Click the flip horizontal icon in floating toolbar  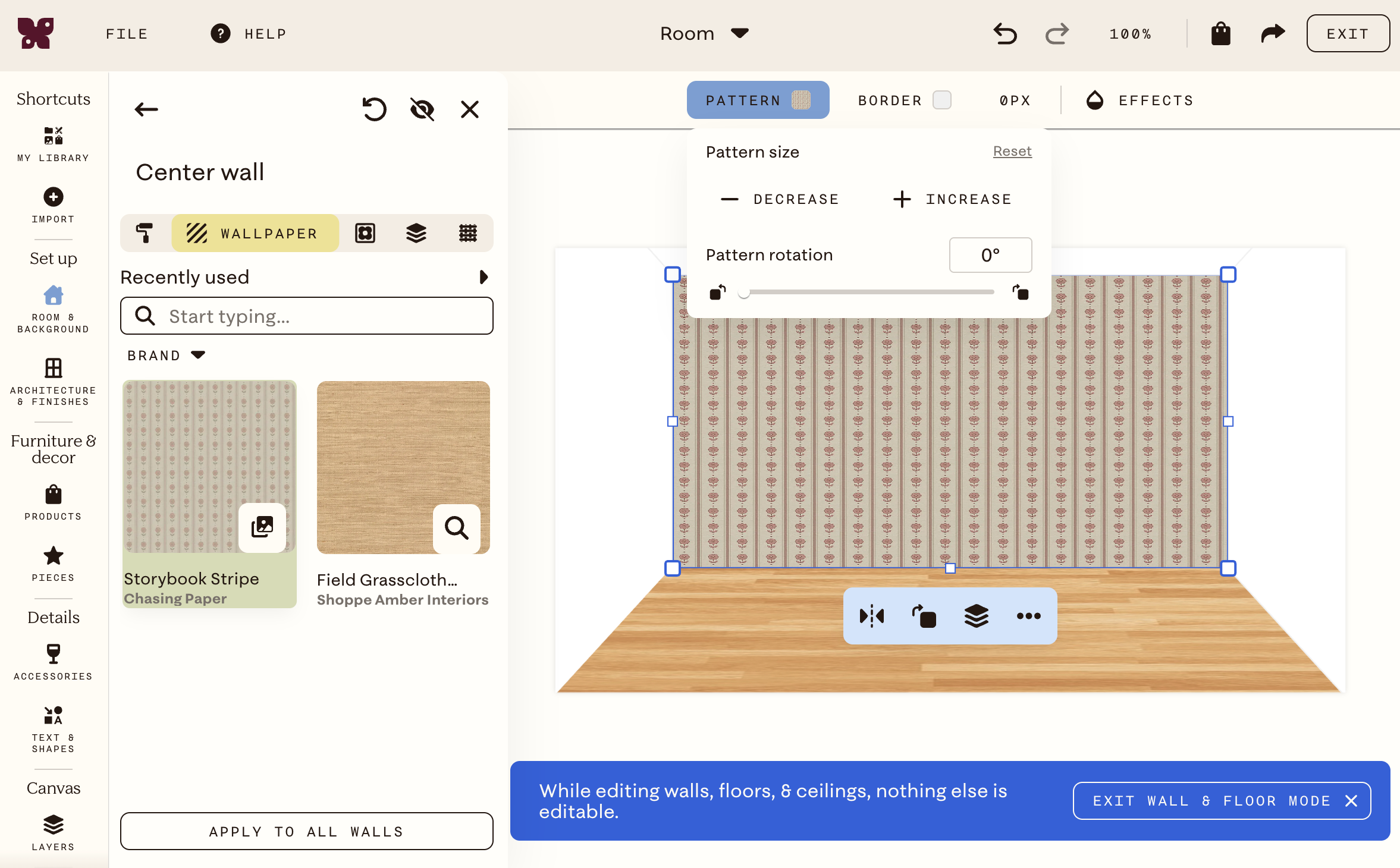tap(871, 616)
